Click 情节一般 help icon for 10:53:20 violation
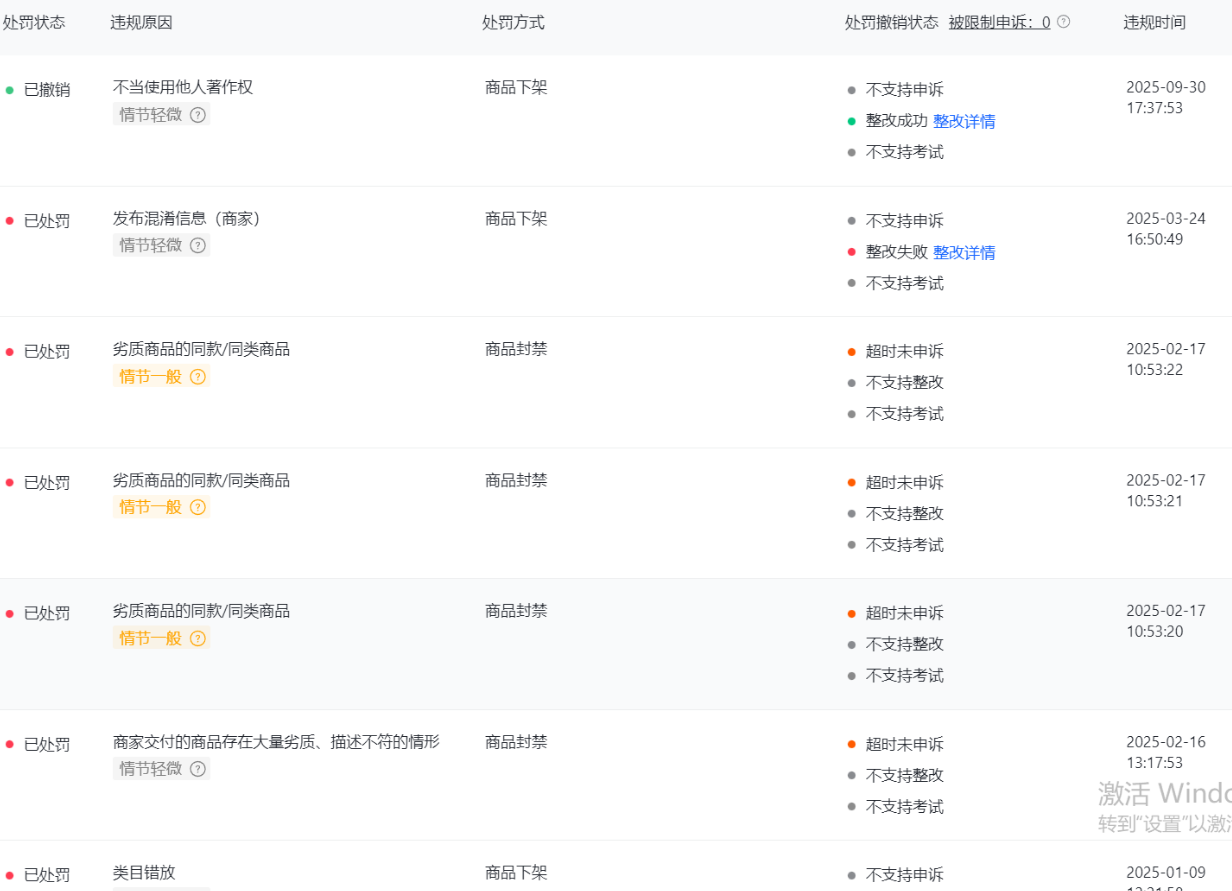Screen dimensions: 1232x891 tap(198, 638)
